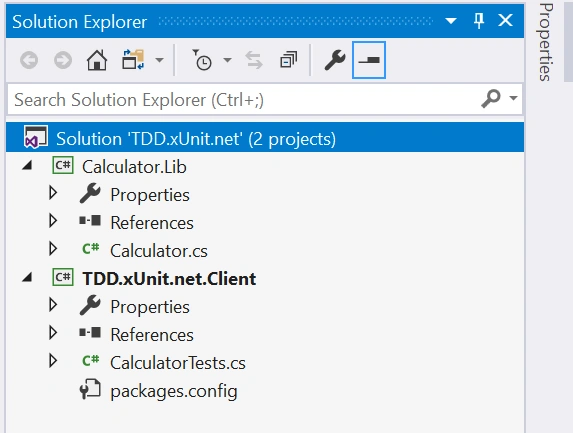This screenshot has height=433, width=573.
Task: Open Pending Changes Filter dropdown arrow
Action: click(x=227, y=60)
